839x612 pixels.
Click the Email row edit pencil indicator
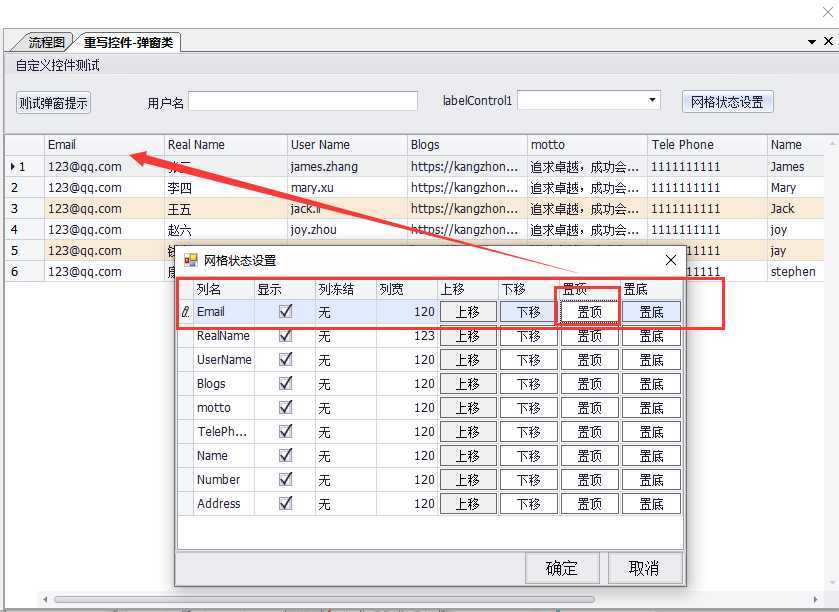pos(185,312)
